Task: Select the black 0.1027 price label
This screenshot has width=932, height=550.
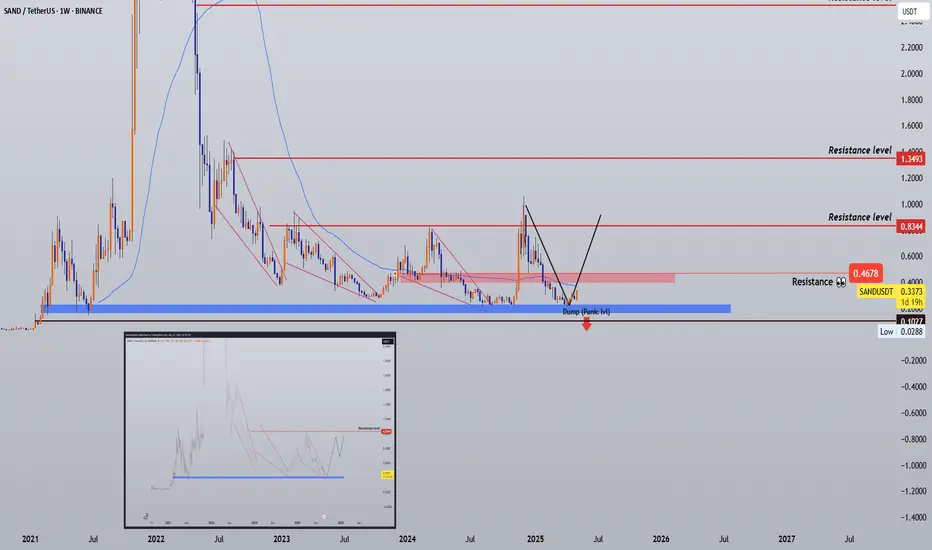Action: pyautogui.click(x=911, y=322)
